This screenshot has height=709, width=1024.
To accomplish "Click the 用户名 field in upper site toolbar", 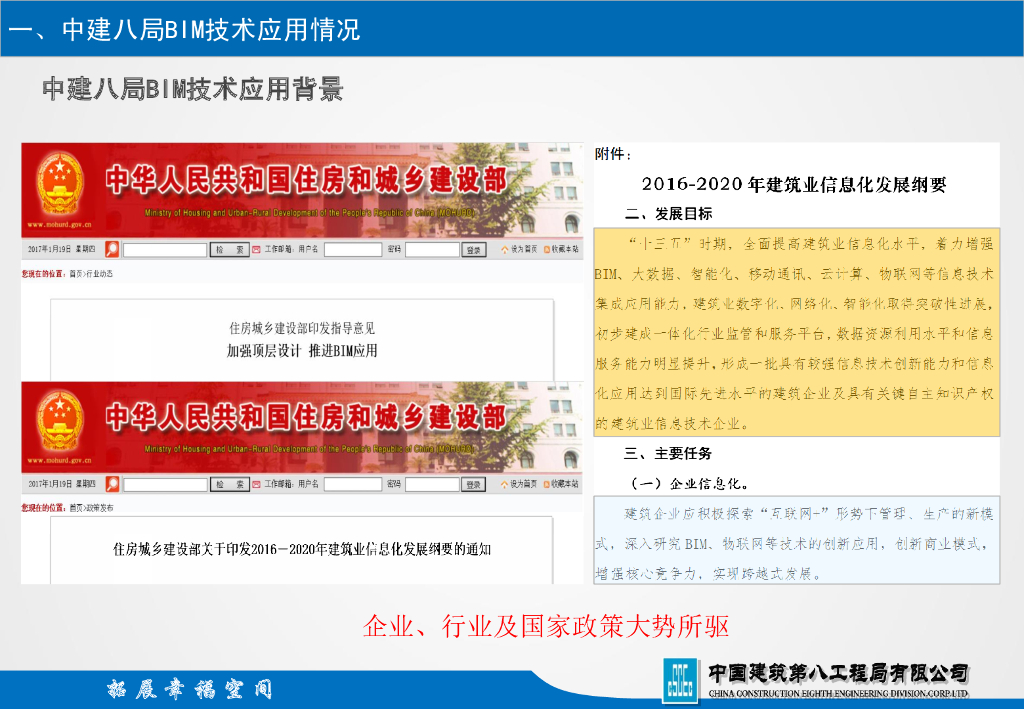I will tap(353, 249).
